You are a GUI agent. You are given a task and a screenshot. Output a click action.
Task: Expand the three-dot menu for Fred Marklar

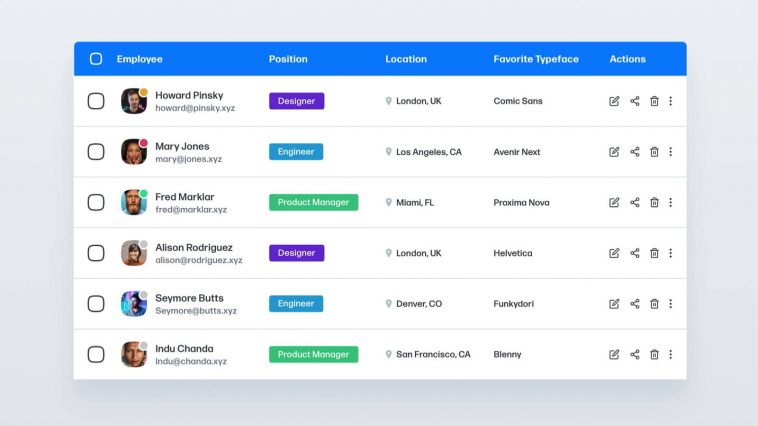click(670, 202)
